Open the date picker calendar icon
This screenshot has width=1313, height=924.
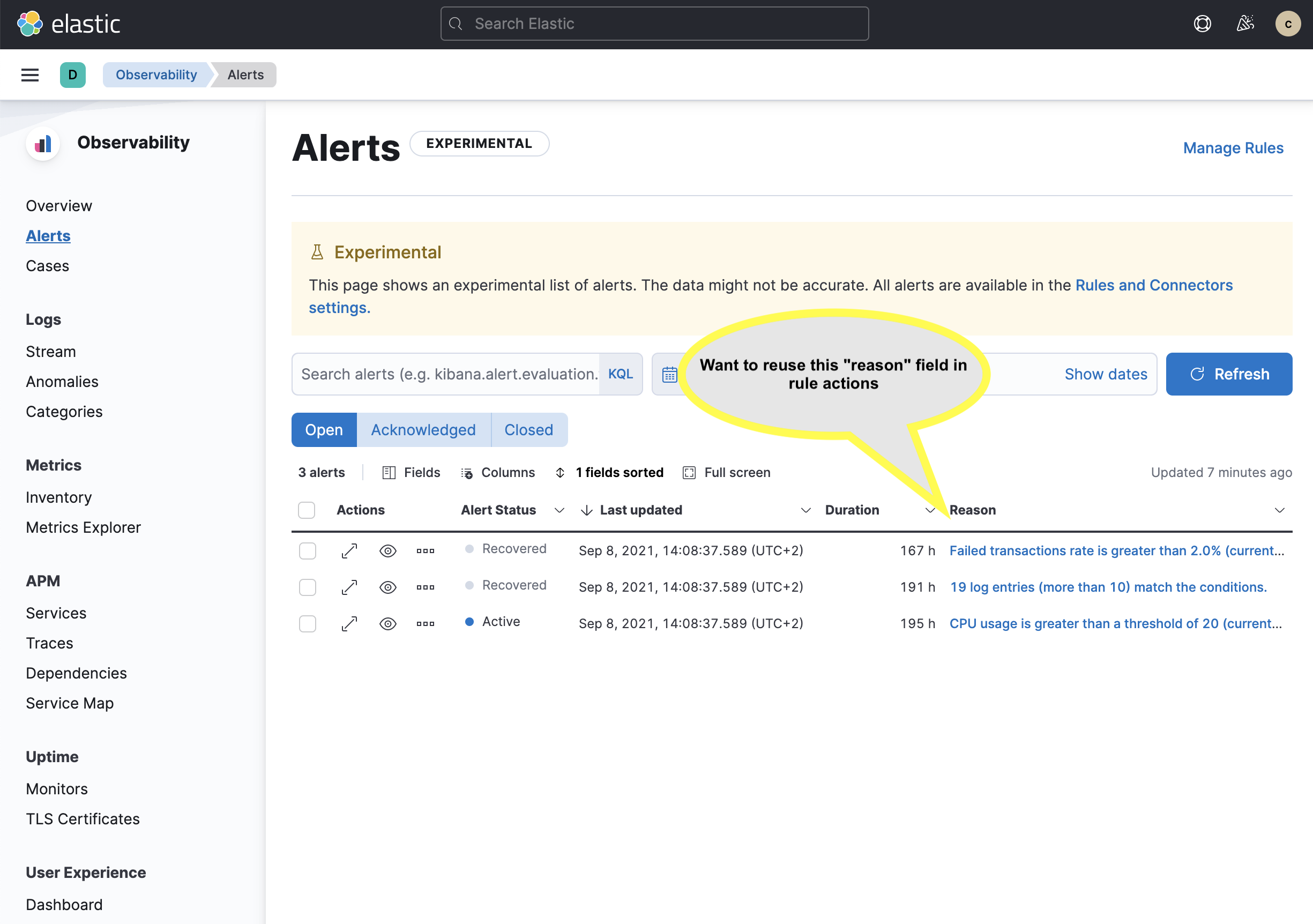click(670, 374)
